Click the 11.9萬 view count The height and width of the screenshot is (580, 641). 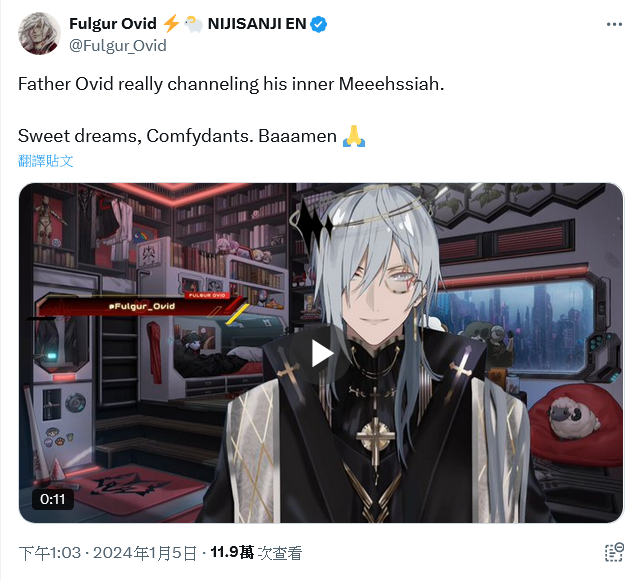tap(232, 553)
